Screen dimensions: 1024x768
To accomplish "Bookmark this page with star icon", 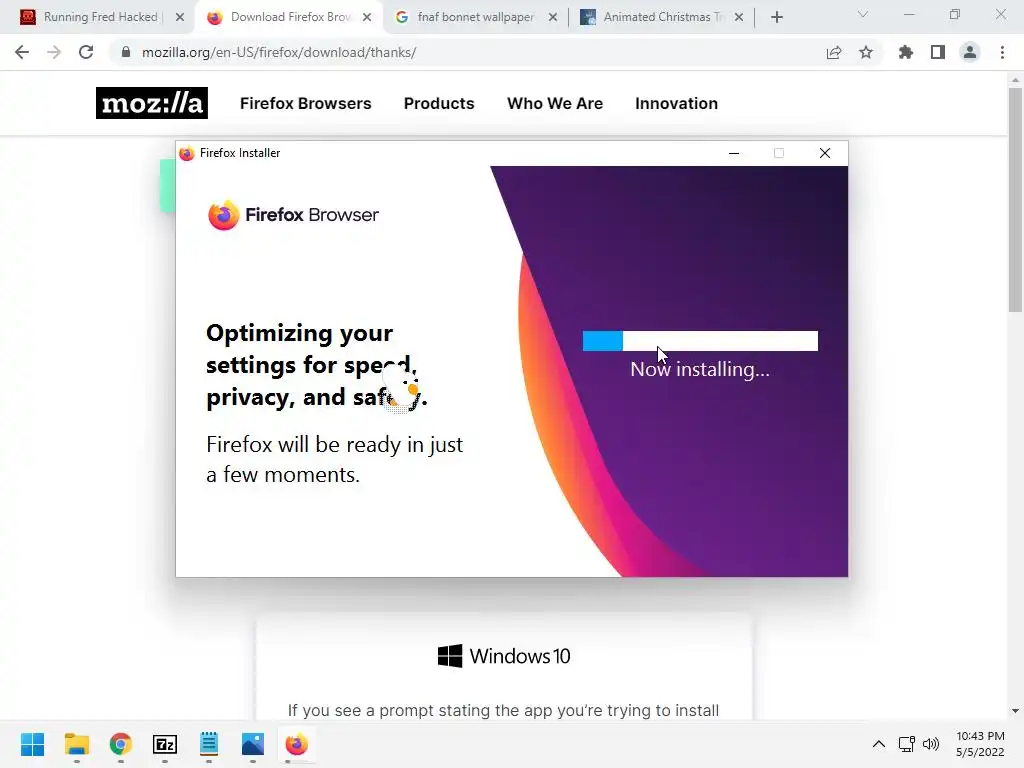I will 866,52.
